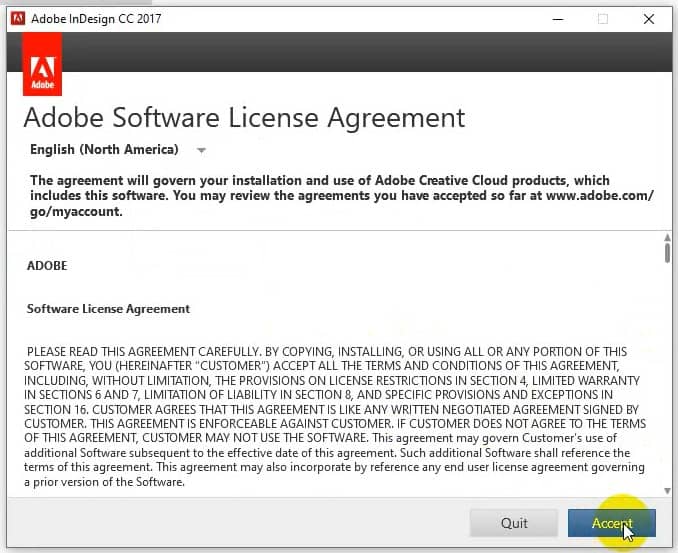Open the English (North America) language dropdown
Viewport: 678px width, 553px height.
pos(104,150)
